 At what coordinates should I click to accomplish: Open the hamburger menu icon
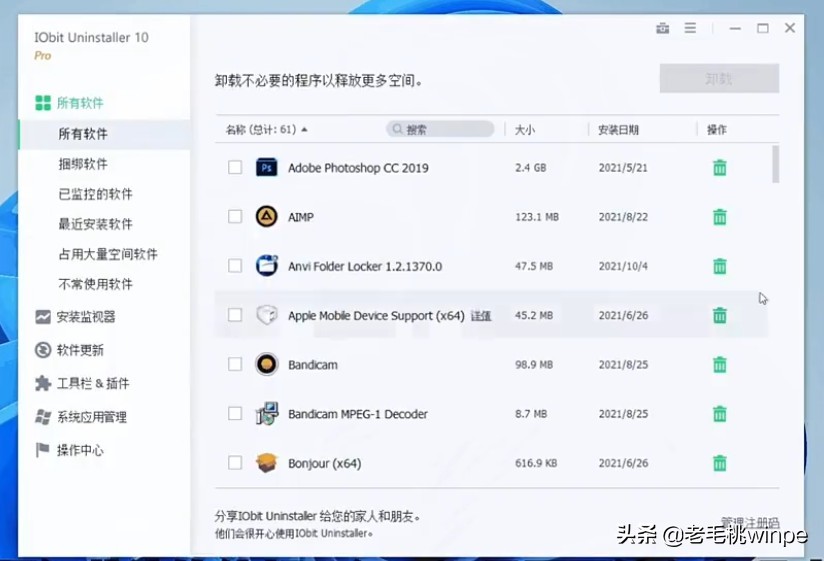690,28
